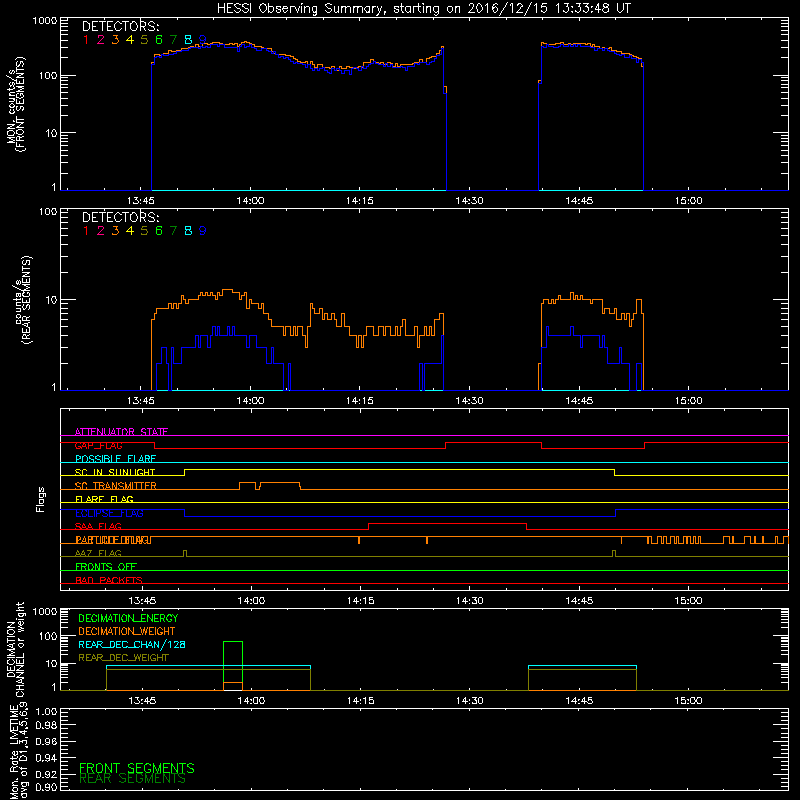The image size is (800, 800).
Task: Click the ECLIPSE_FLAG label
Action: click(109, 513)
